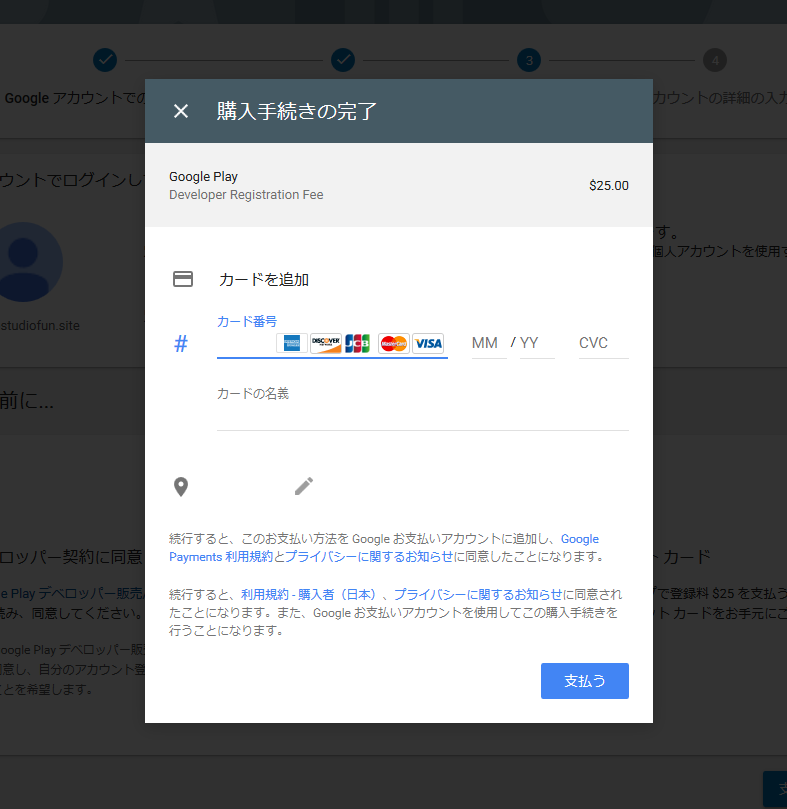Click step 3 circle in background stepper
This screenshot has height=809, width=787.
pos(529,60)
